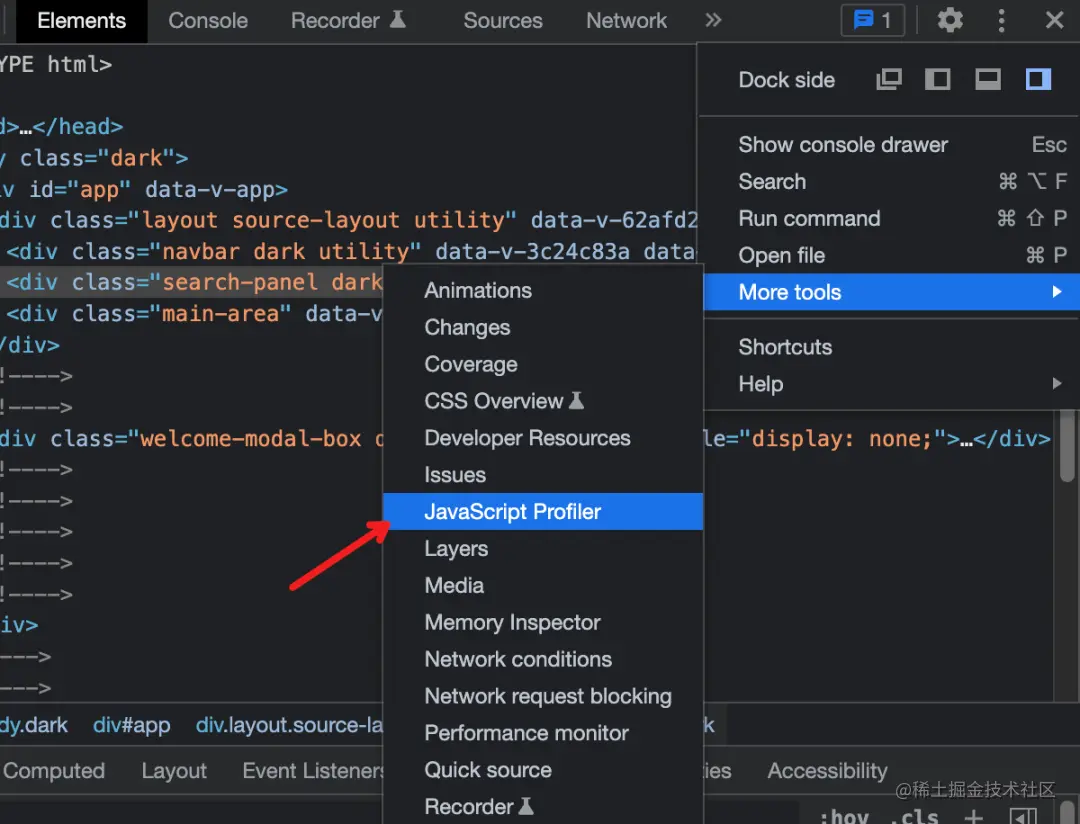
Task: Open the Media tool
Action: click(543, 586)
